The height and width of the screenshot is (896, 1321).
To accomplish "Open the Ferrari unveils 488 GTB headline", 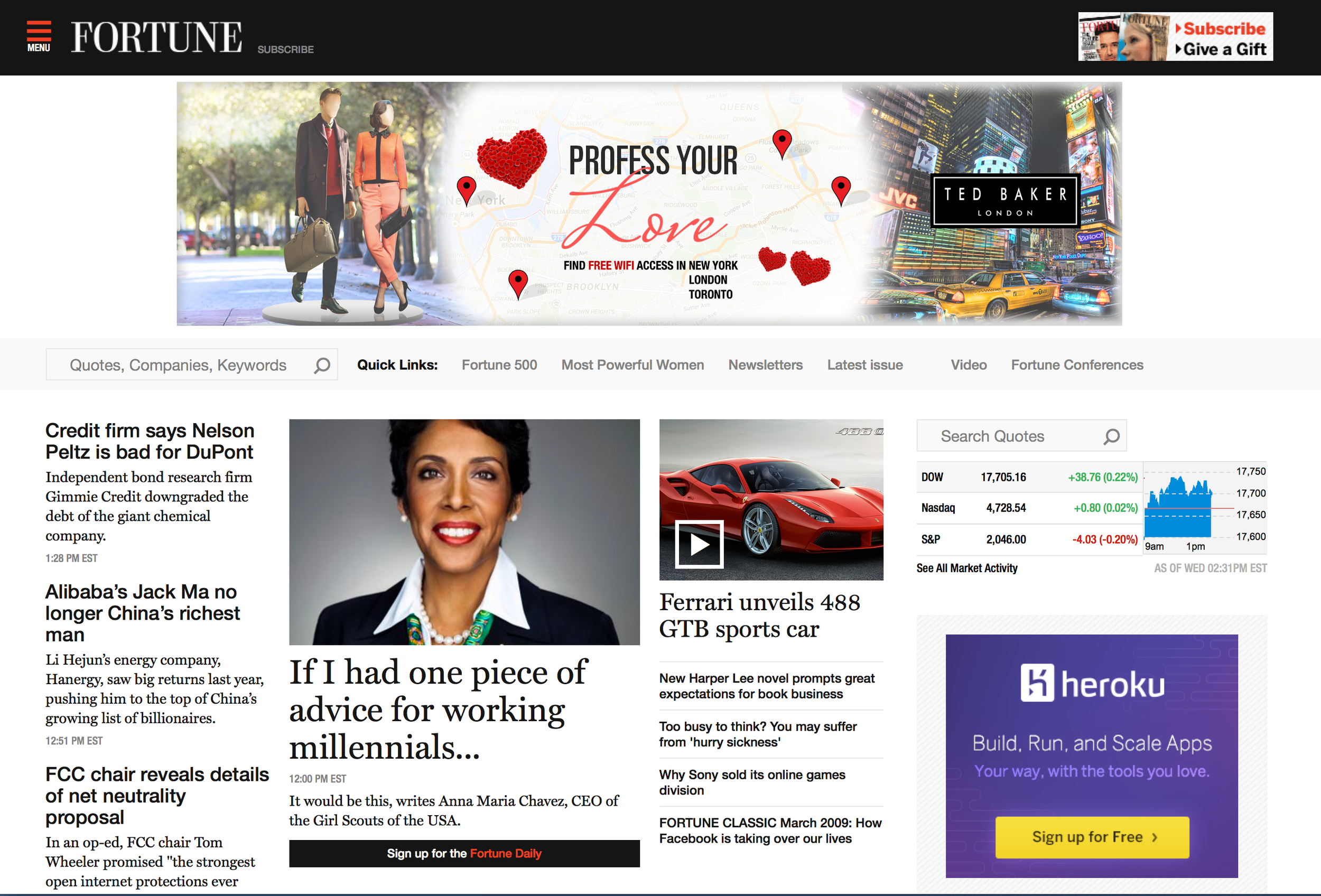I will pos(759,615).
